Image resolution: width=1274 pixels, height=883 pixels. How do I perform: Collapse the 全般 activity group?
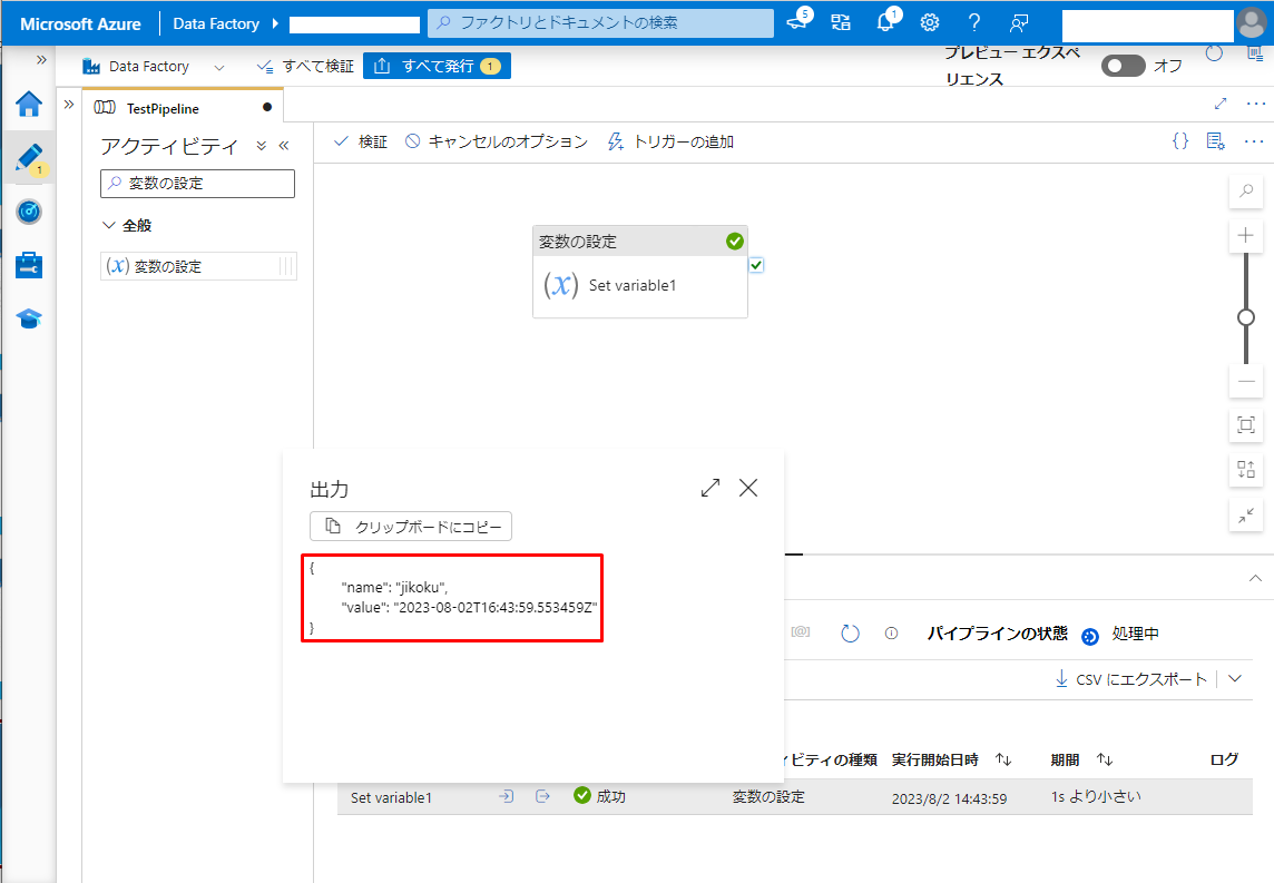pyautogui.click(x=110, y=226)
